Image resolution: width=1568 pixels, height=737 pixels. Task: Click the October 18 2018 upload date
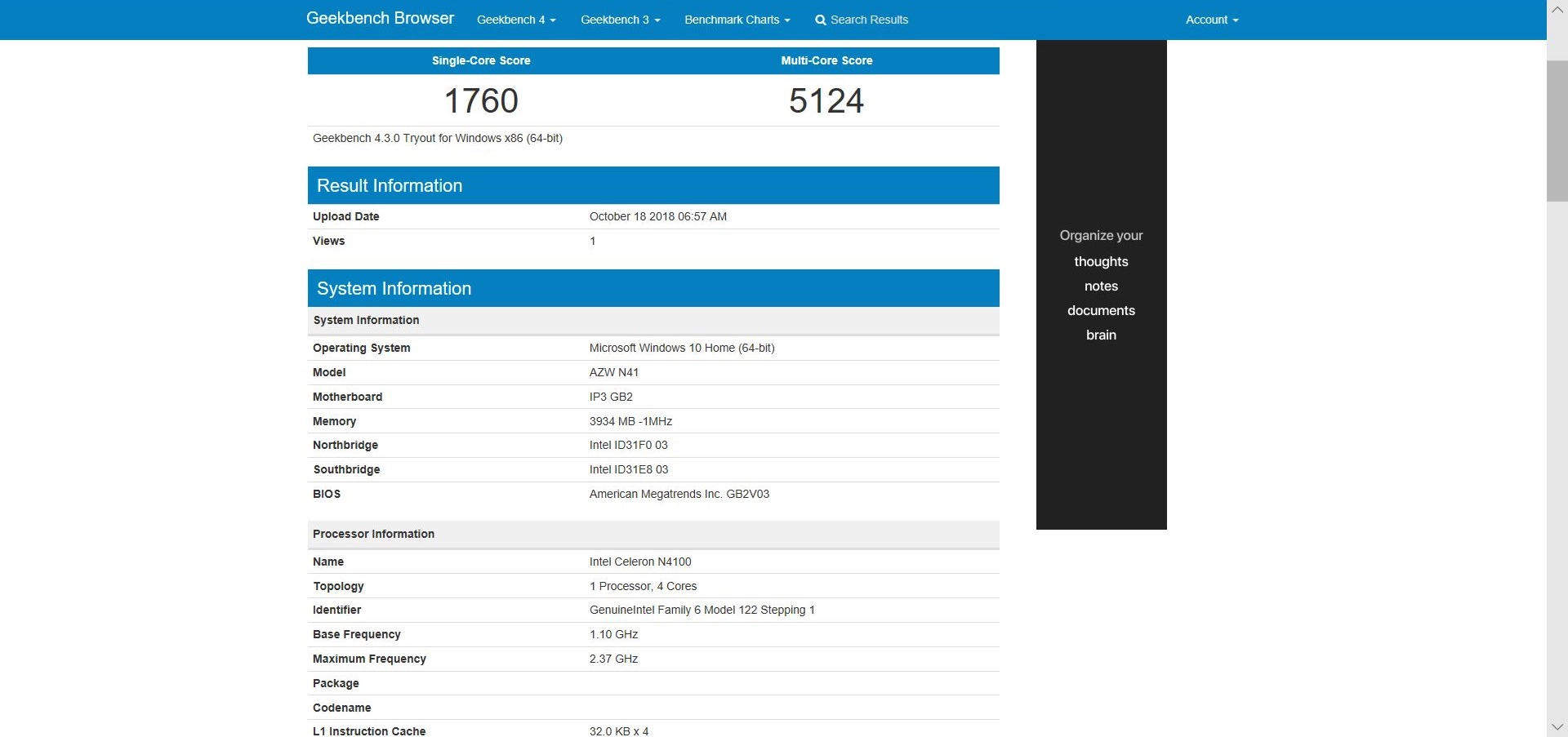click(657, 216)
